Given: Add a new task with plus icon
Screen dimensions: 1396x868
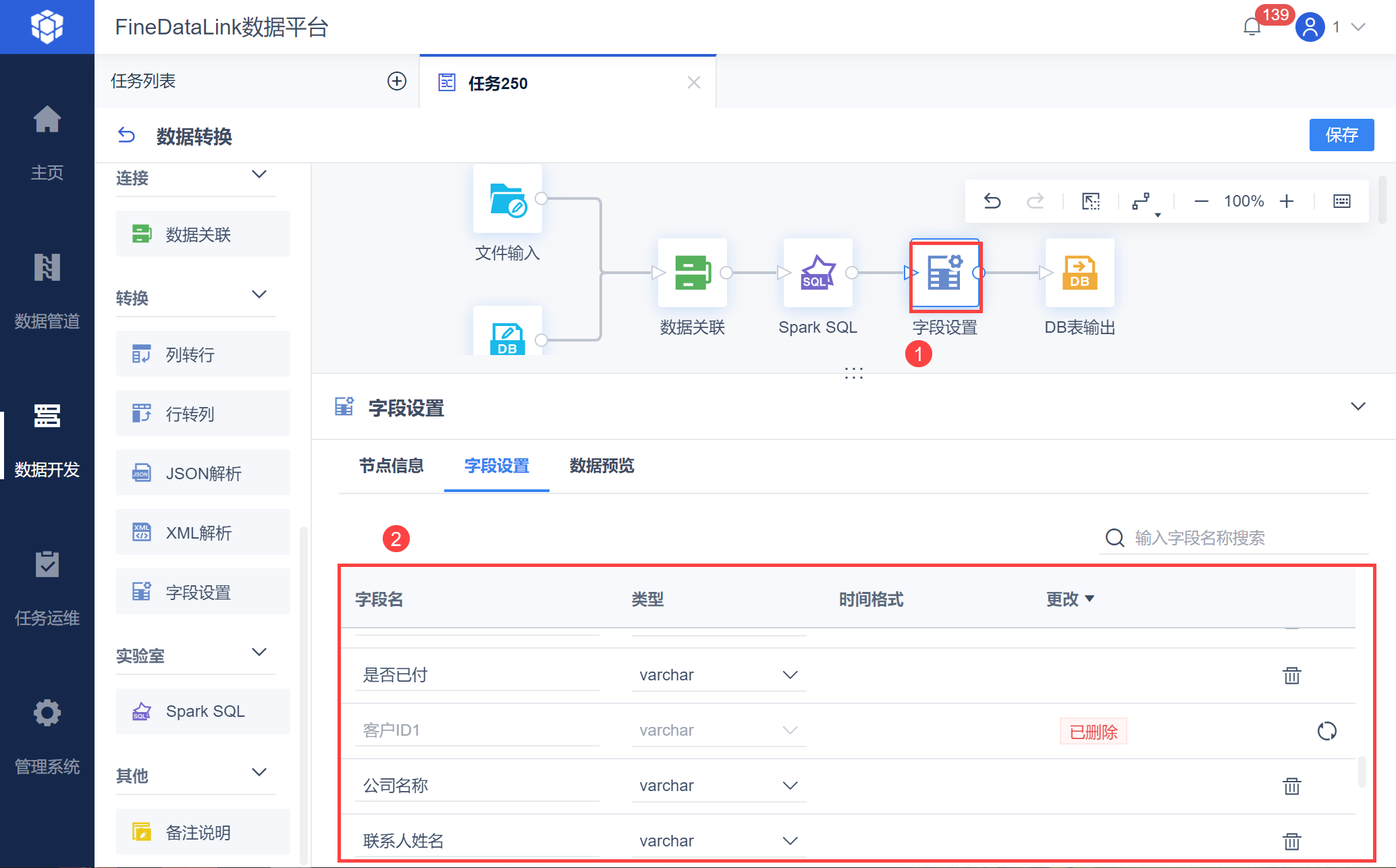Looking at the screenshot, I should pyautogui.click(x=397, y=82).
